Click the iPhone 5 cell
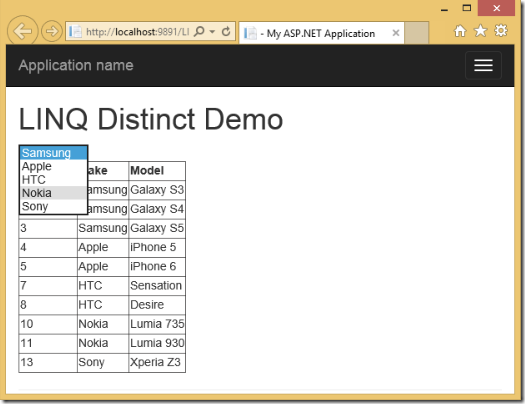The width and height of the screenshot is (525, 404). coord(157,247)
